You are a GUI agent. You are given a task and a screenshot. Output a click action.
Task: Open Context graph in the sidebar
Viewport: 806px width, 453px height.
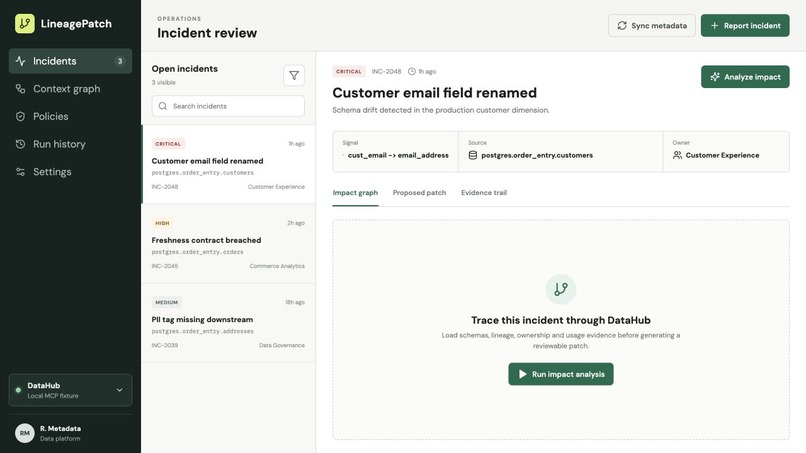[x=70, y=88]
